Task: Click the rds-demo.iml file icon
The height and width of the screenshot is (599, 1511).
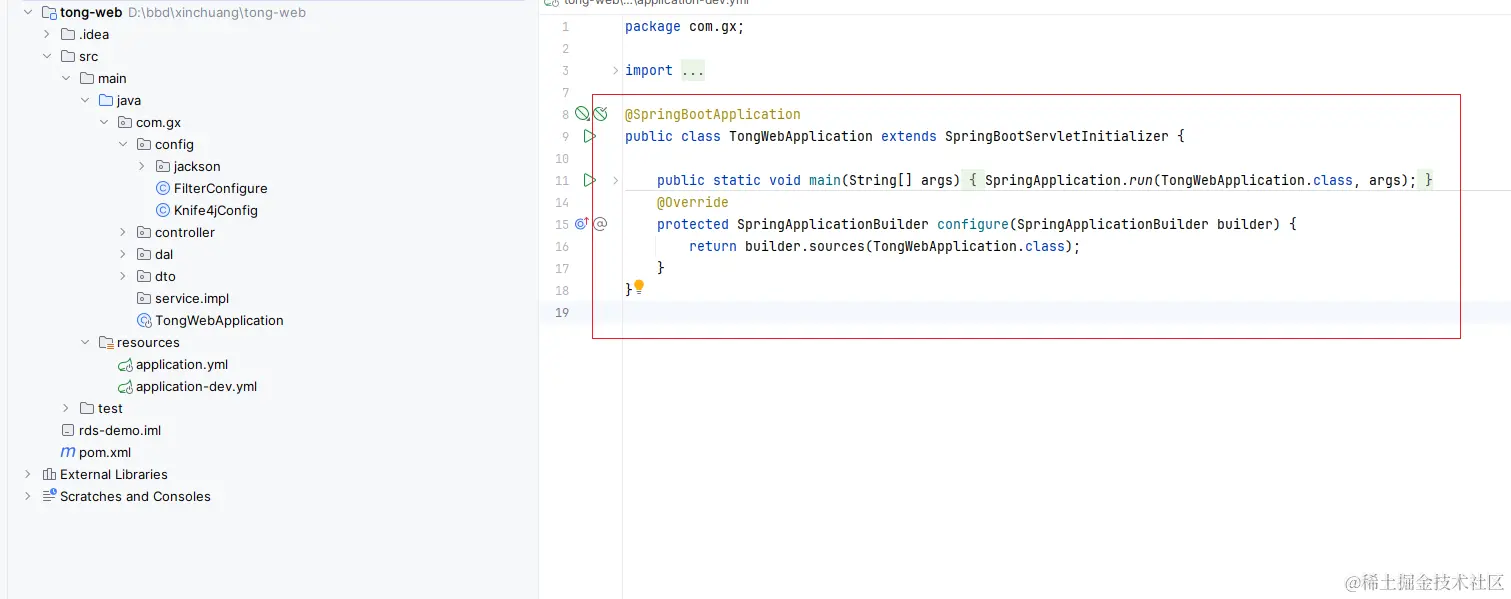Action: (x=68, y=431)
